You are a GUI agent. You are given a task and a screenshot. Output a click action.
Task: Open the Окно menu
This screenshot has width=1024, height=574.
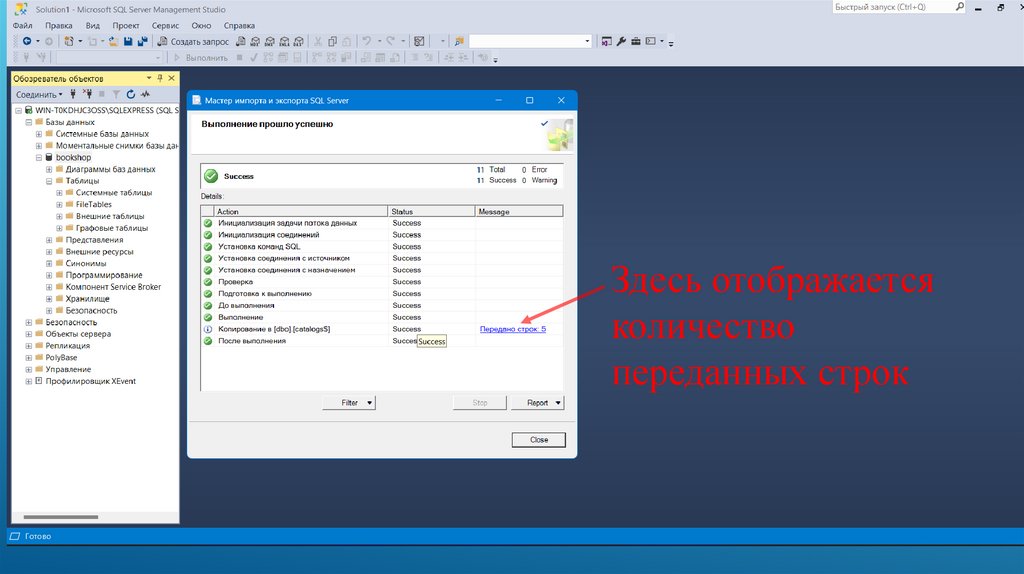point(201,25)
